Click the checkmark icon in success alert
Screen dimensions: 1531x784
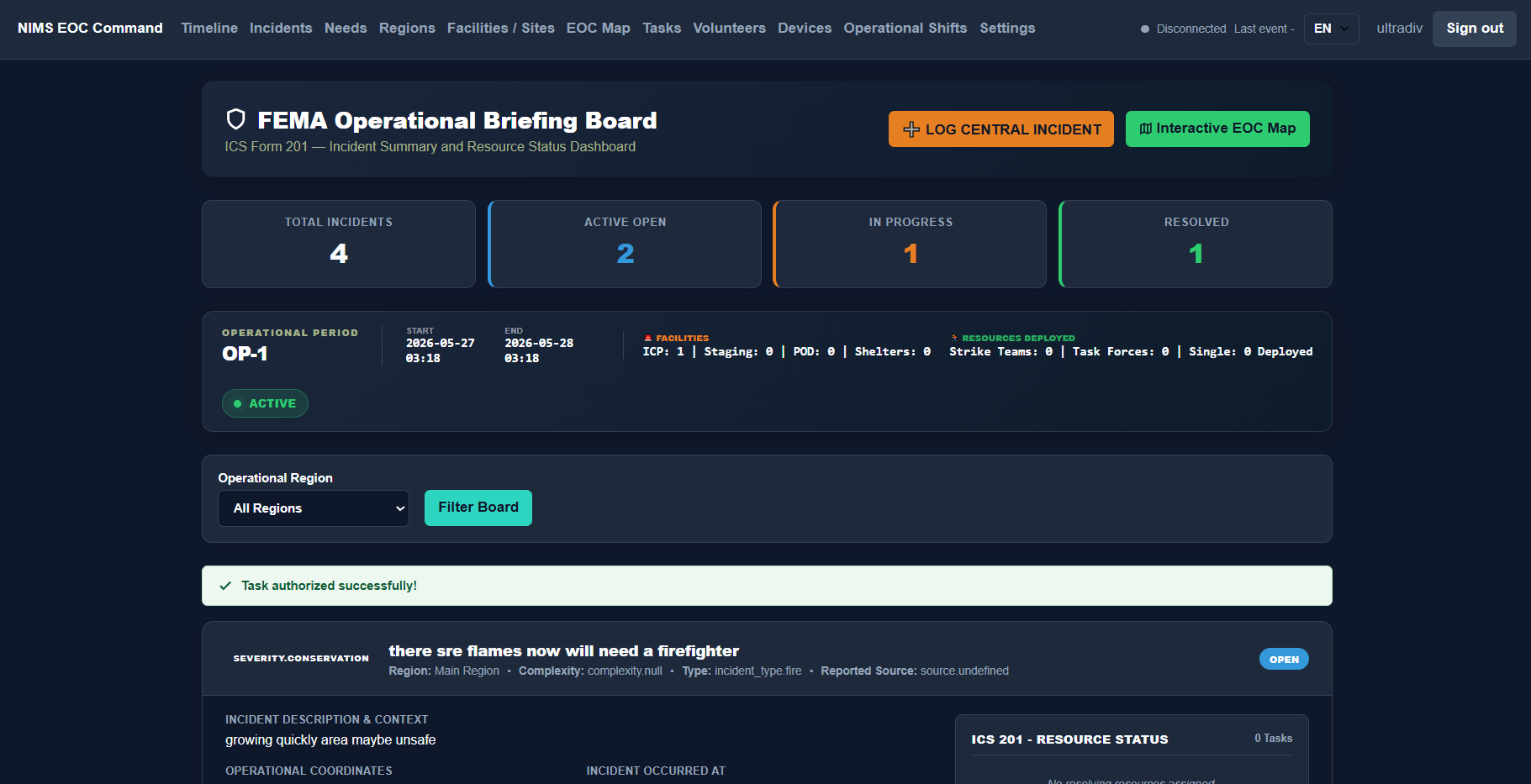225,586
